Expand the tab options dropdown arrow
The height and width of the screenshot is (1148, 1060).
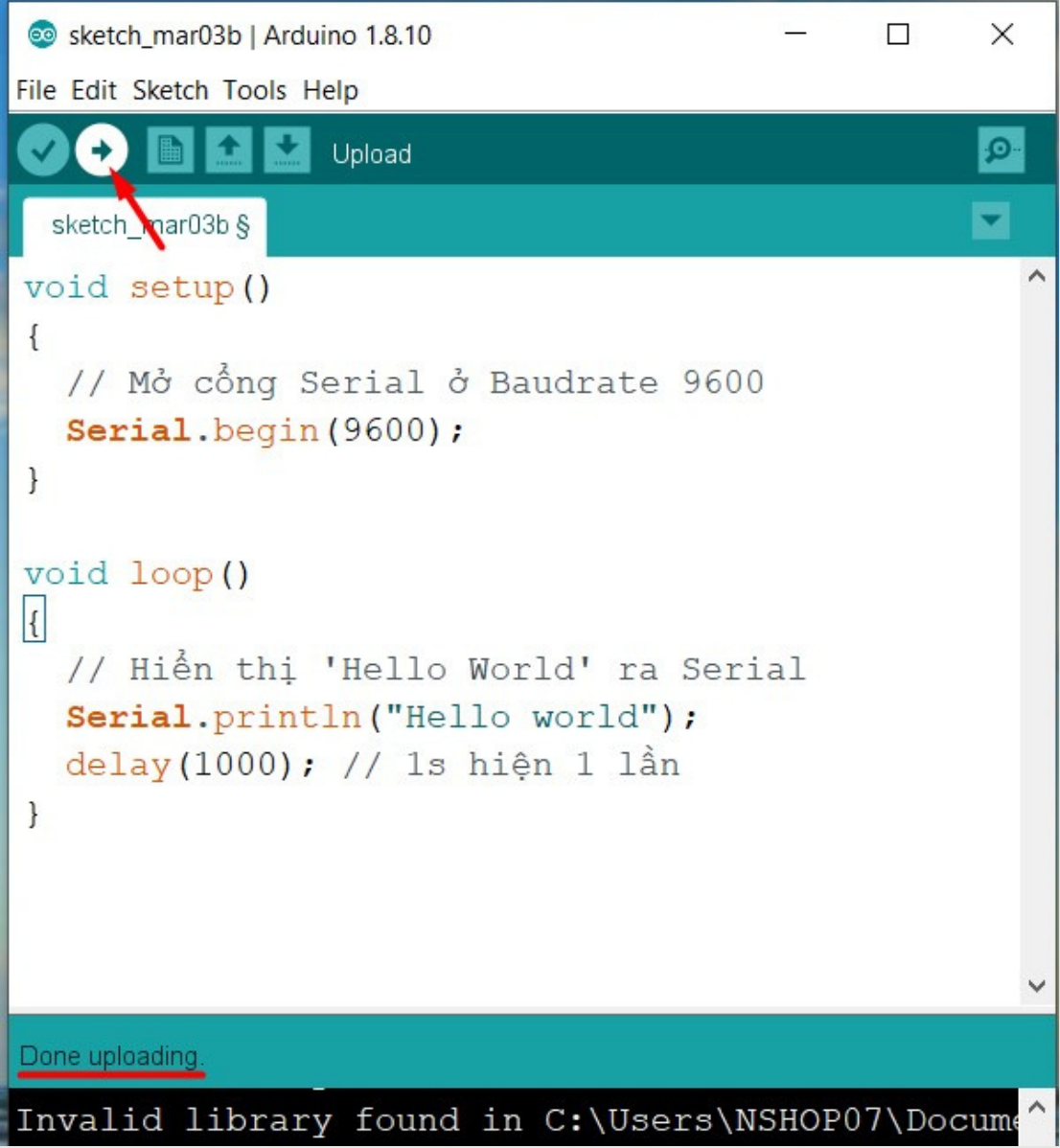pyautogui.click(x=990, y=220)
